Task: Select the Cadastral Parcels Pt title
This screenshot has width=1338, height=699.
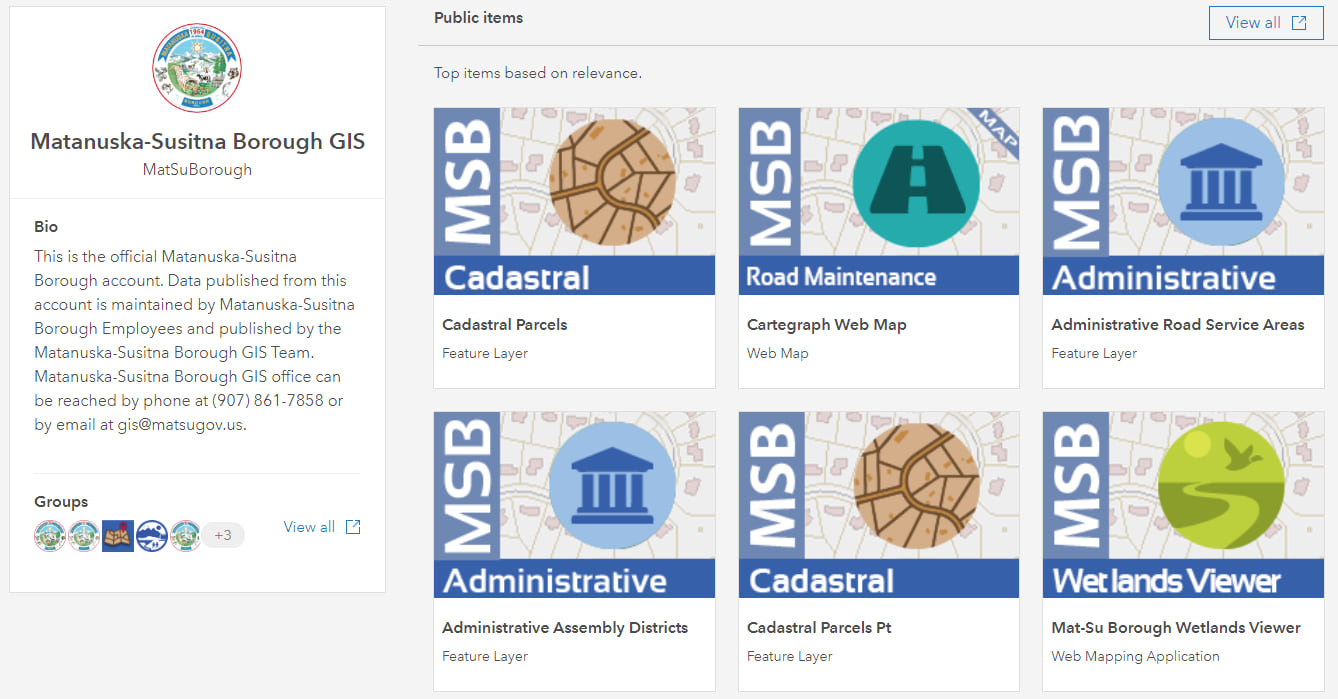Action: pos(819,628)
